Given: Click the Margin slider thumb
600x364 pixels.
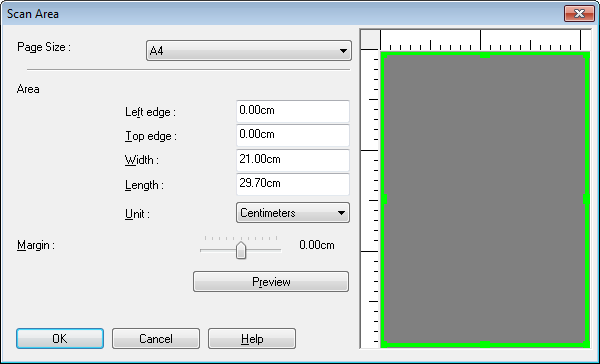Looking at the screenshot, I should click(x=241, y=250).
